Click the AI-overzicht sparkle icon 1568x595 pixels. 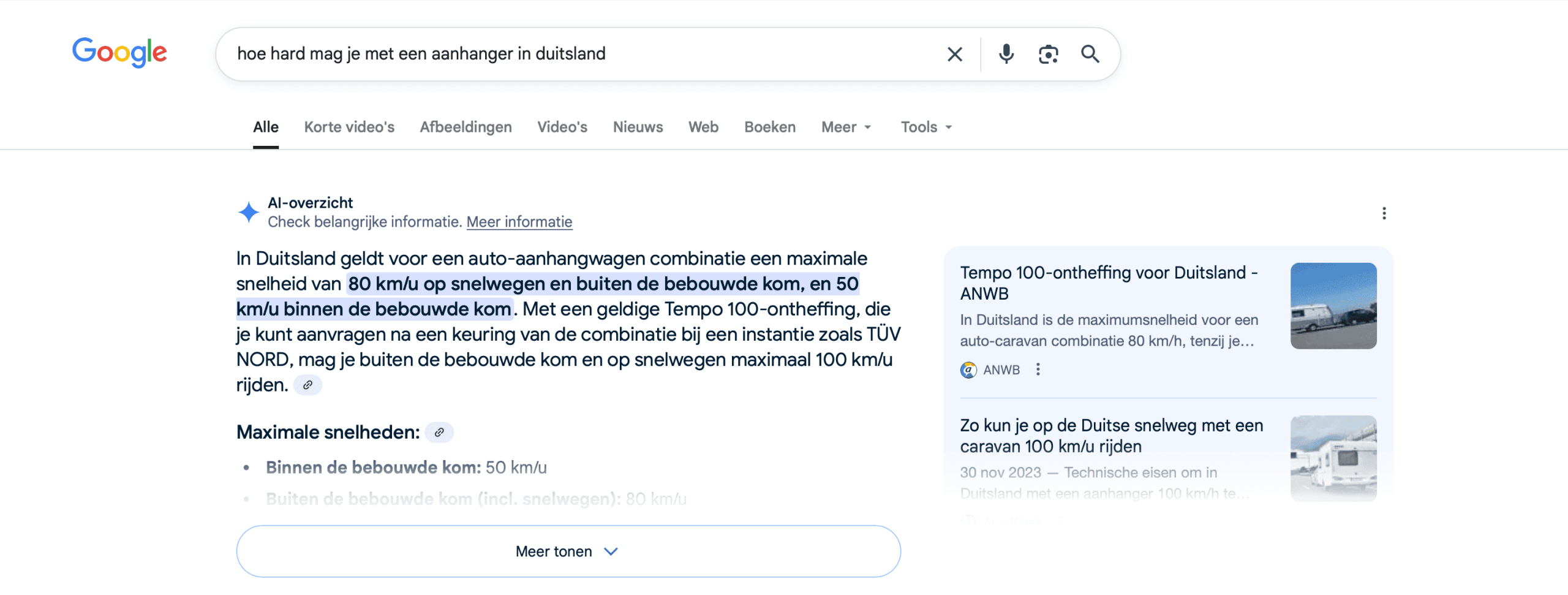249,212
